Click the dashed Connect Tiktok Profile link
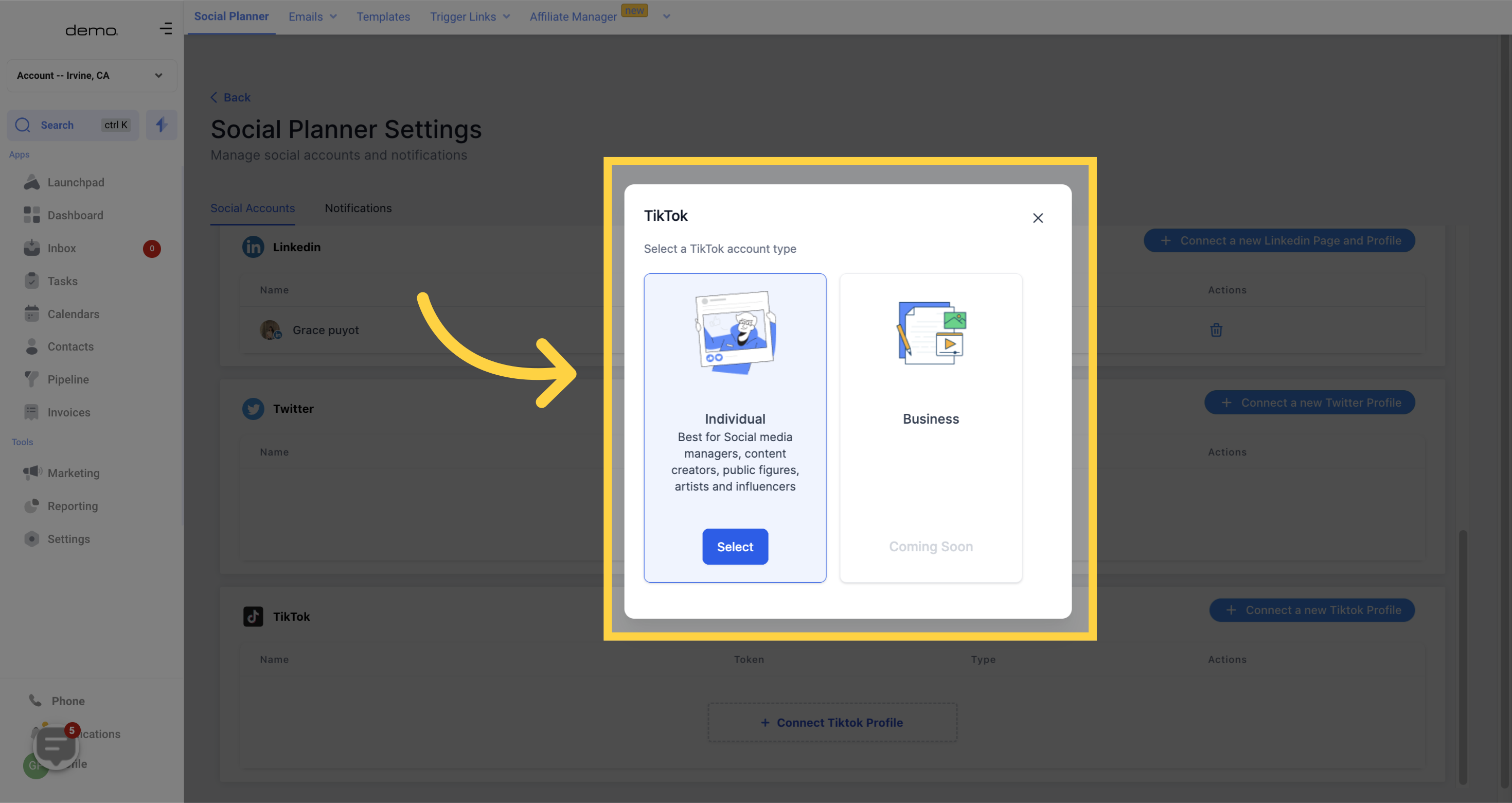 pos(832,723)
